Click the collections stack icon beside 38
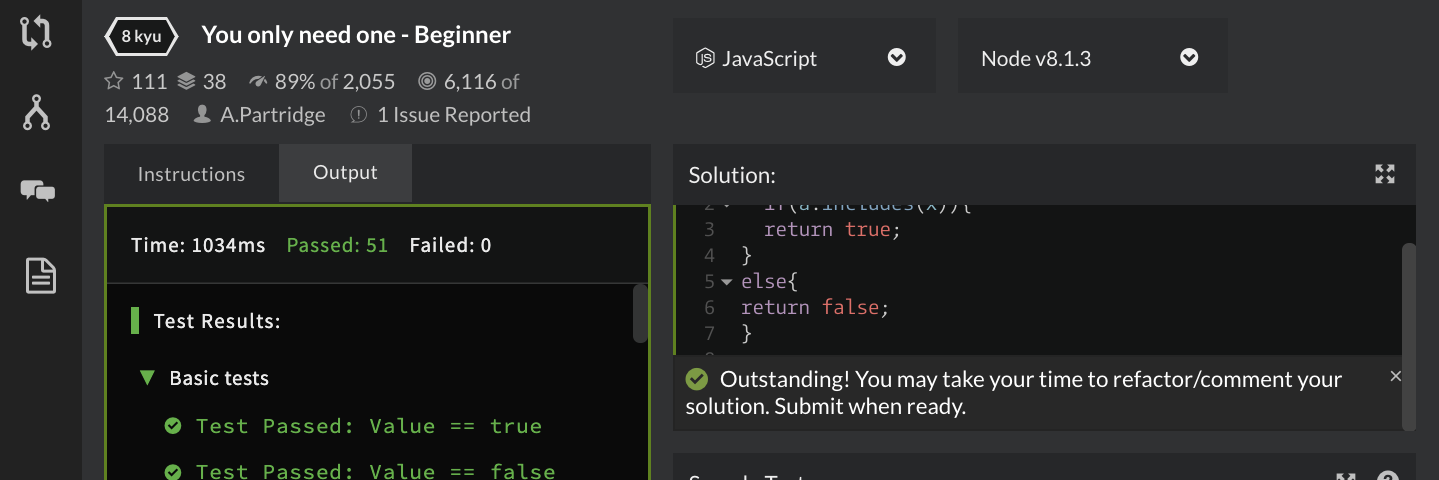Viewport: 1439px width, 480px height. [186, 82]
